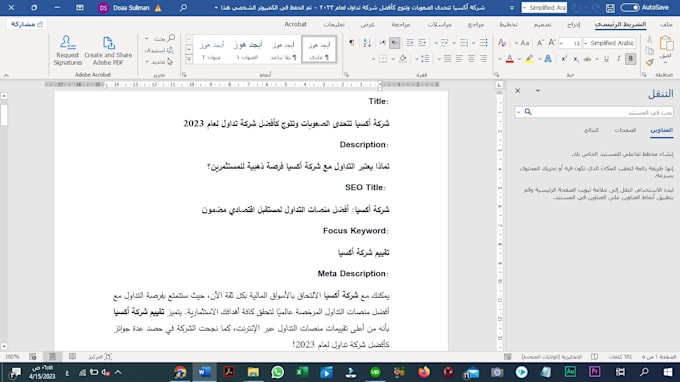The image size is (680, 382).
Task: Click the Save disk icon in title bar
Action: (x=610, y=8)
